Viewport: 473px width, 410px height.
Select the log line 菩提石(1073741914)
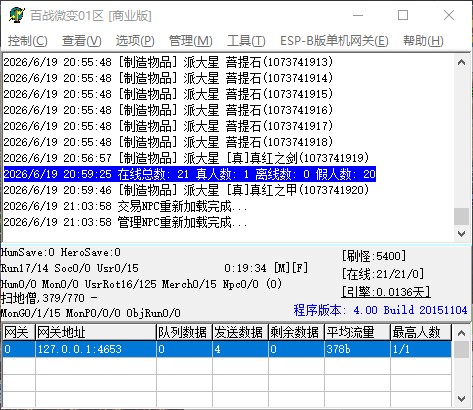(168, 78)
